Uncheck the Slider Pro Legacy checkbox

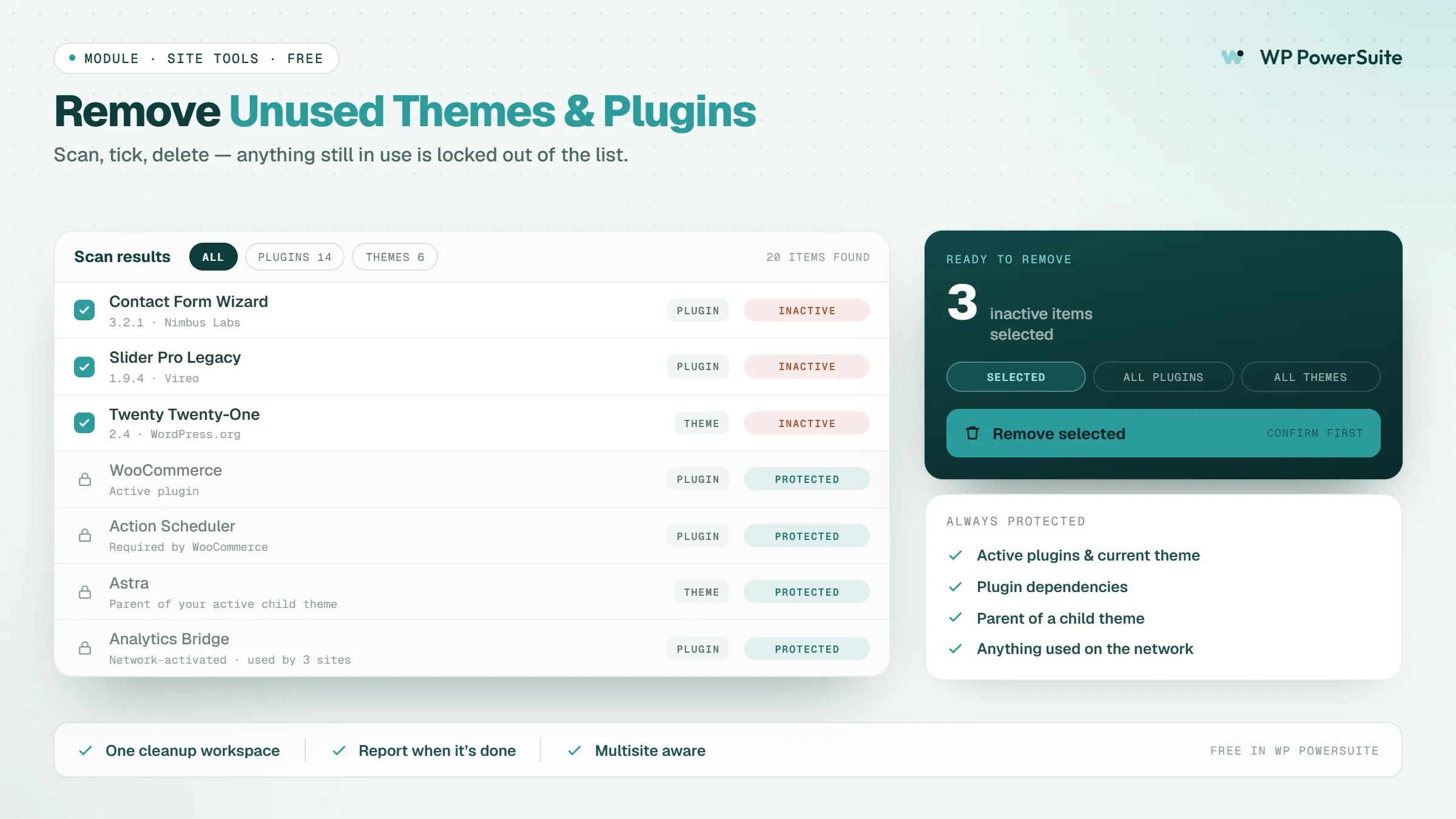pyautogui.click(x=84, y=366)
